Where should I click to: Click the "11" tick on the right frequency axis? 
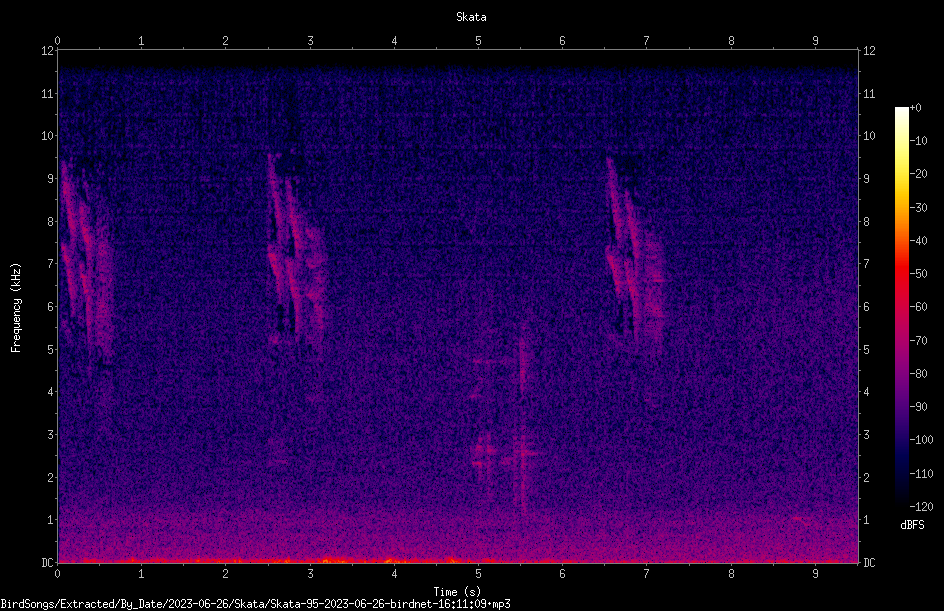(x=869, y=93)
